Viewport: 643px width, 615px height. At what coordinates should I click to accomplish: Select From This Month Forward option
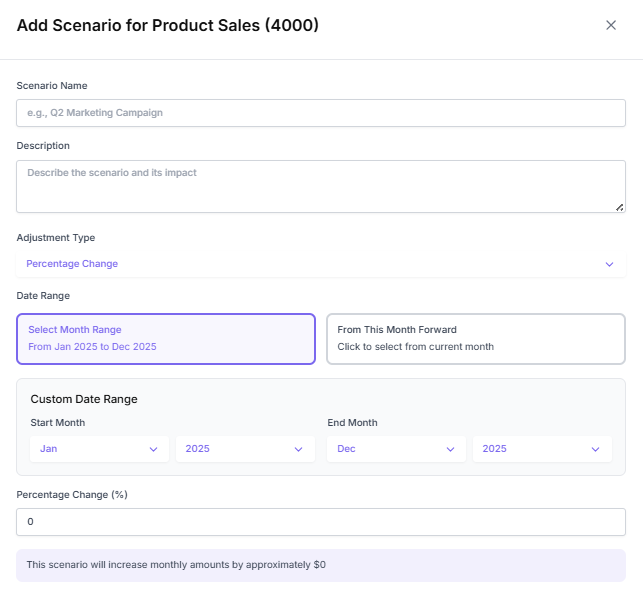click(475, 338)
